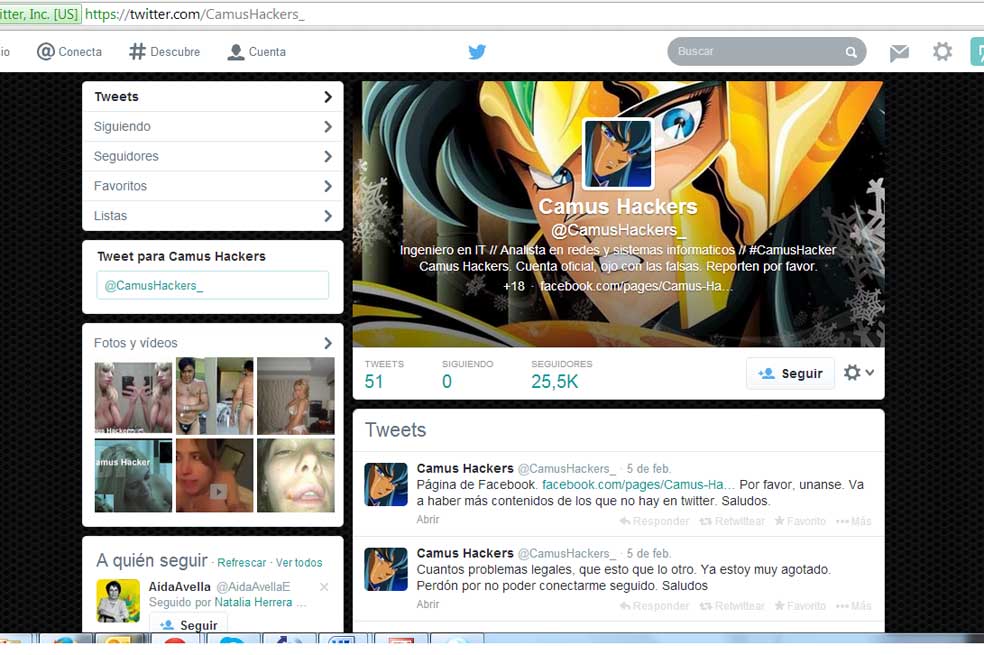Click Favorito on the problemas legales tweet
Screen dimensions: 984x655
[x=800, y=606]
